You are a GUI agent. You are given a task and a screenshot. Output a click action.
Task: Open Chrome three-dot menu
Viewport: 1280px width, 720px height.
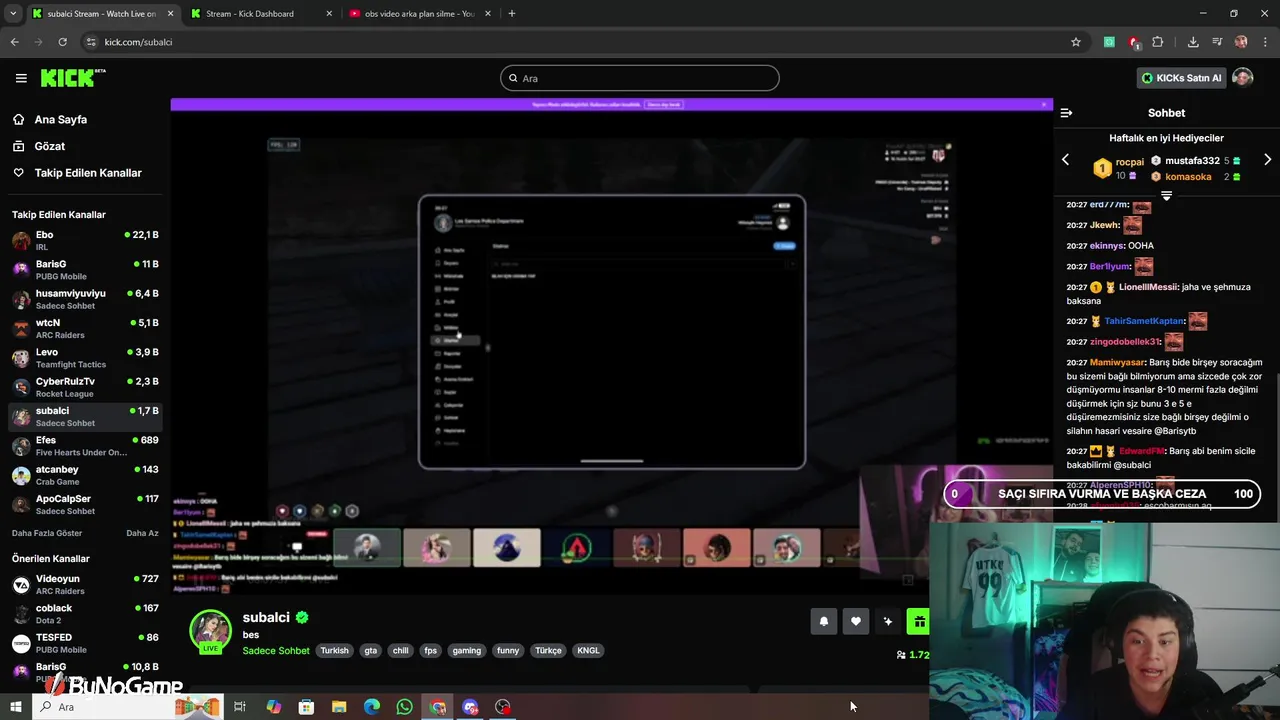[x=1265, y=42]
